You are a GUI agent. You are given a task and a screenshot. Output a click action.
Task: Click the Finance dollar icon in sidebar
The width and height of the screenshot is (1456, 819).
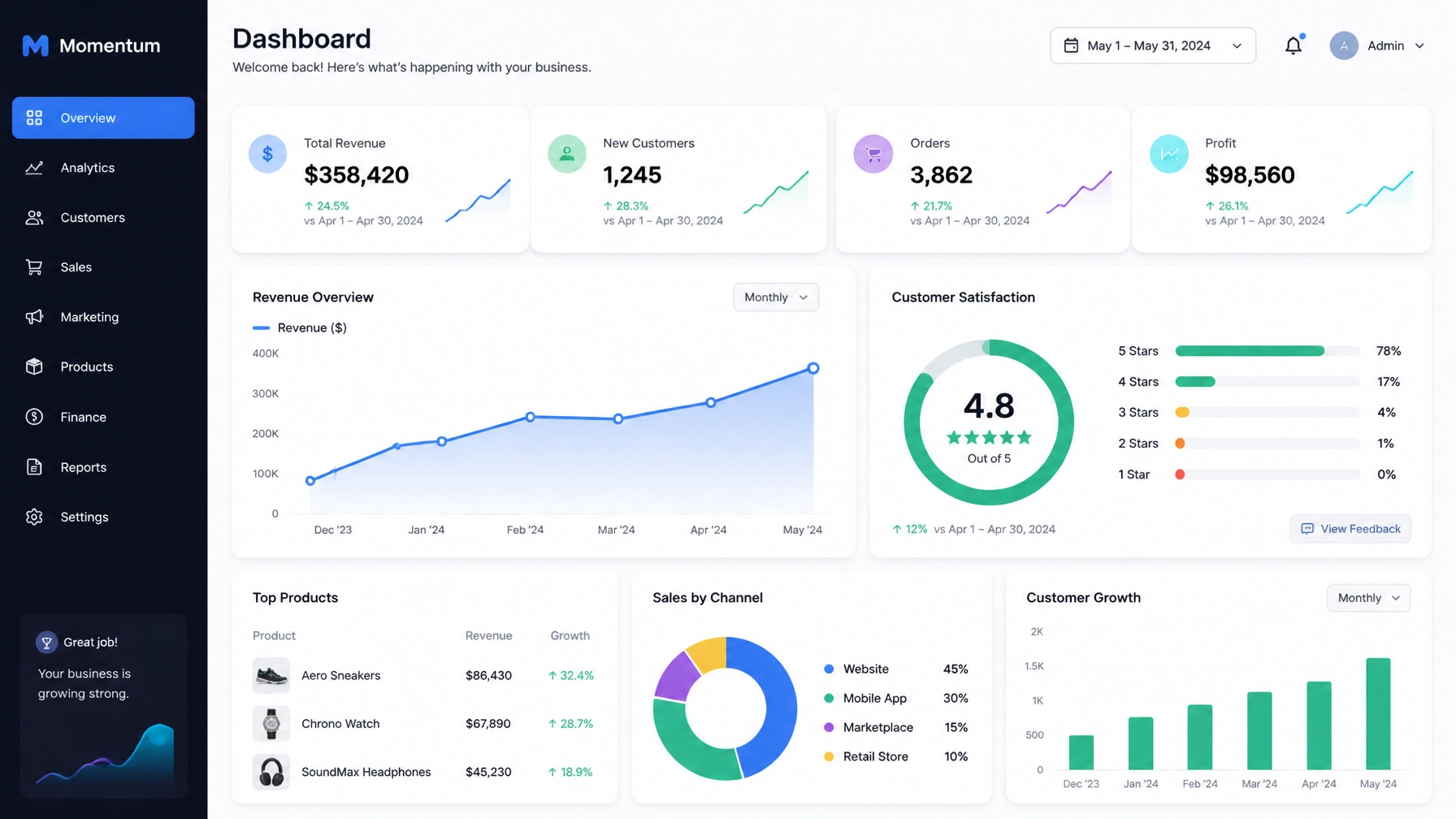click(34, 417)
